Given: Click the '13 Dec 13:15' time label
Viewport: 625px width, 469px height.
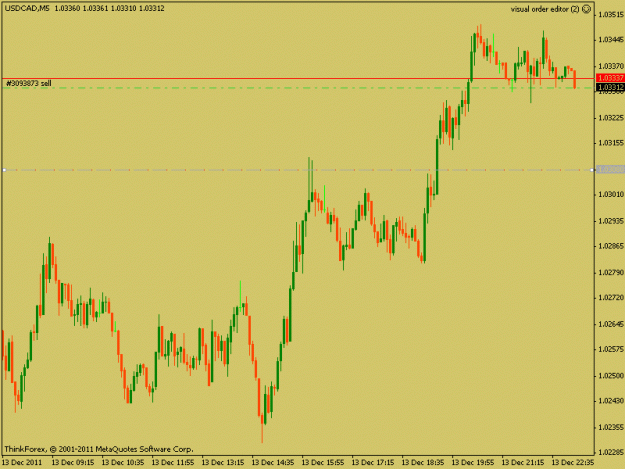Looking at the screenshot, I should coord(223,462).
